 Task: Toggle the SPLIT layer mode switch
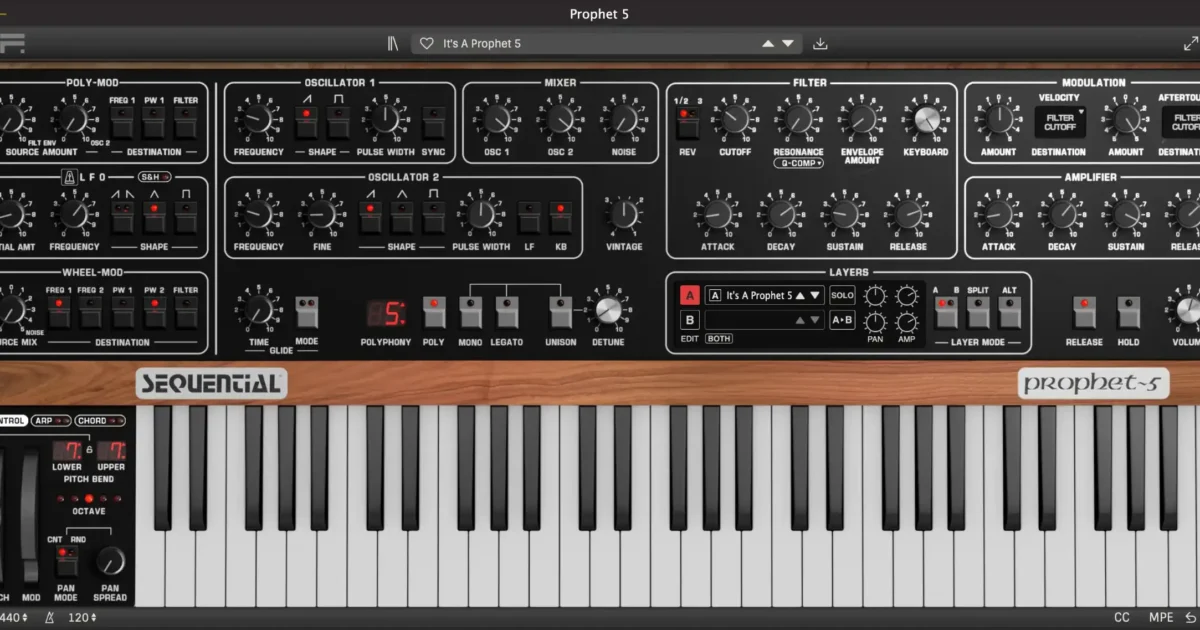(x=978, y=312)
